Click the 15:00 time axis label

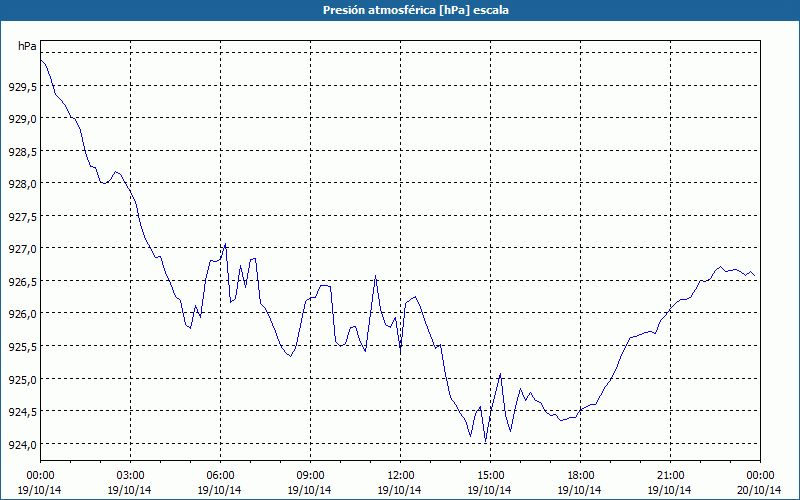490,476
